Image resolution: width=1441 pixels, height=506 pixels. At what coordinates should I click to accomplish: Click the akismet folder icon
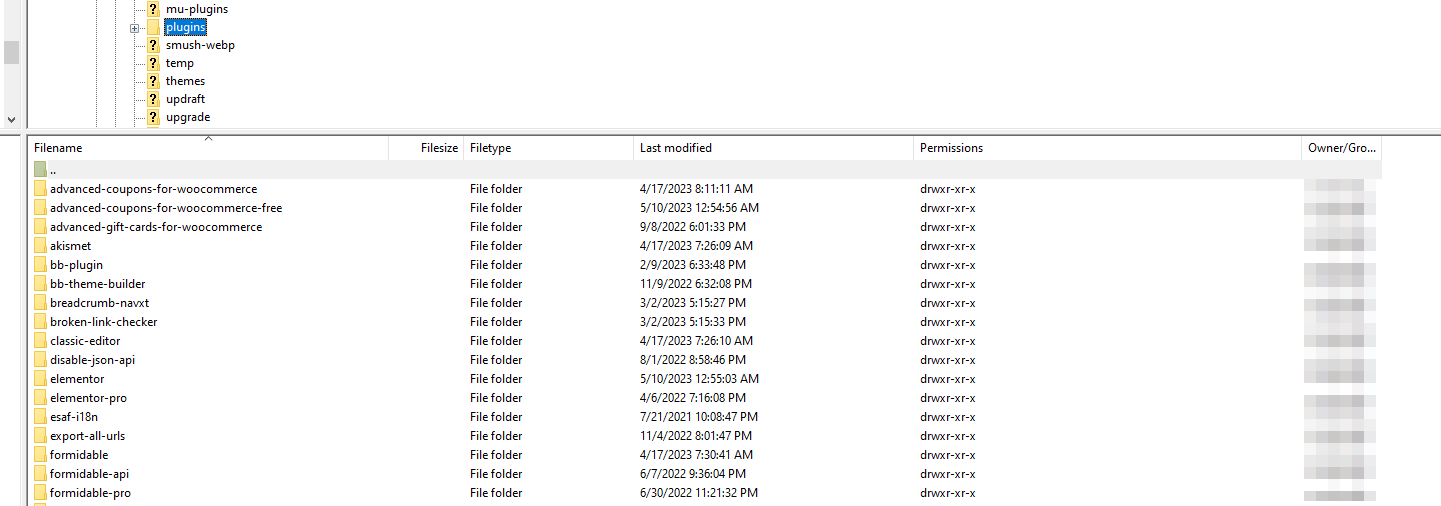click(x=40, y=246)
